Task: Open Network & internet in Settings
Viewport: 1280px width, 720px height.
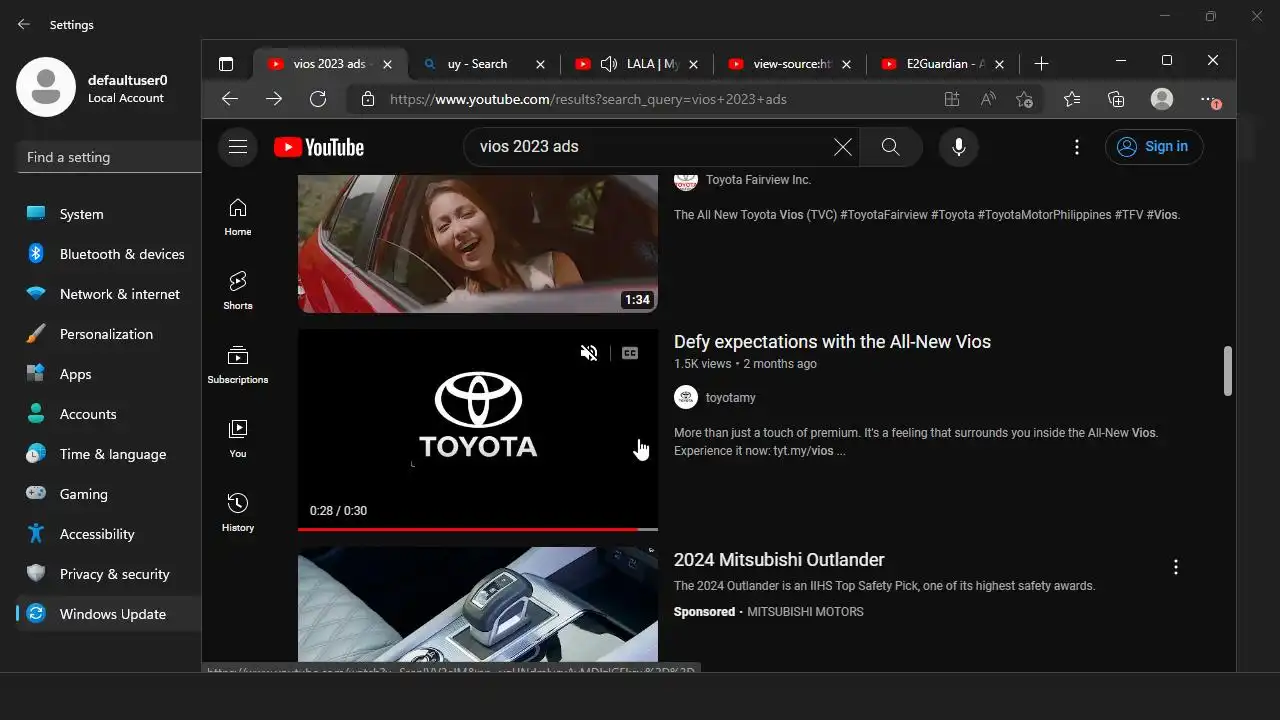Action: tap(109, 294)
